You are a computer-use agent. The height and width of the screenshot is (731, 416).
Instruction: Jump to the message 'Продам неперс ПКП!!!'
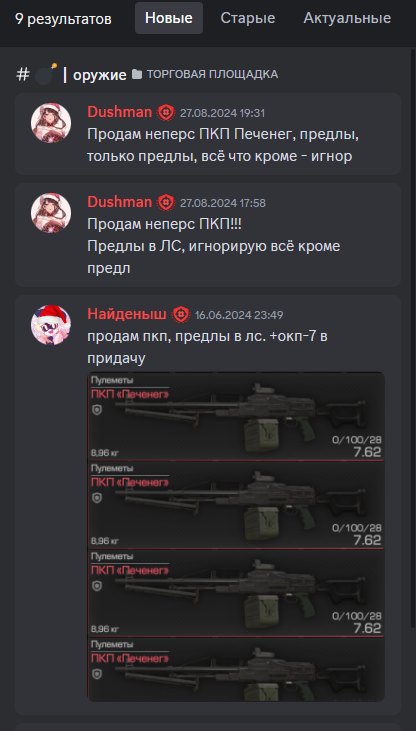pos(208,235)
